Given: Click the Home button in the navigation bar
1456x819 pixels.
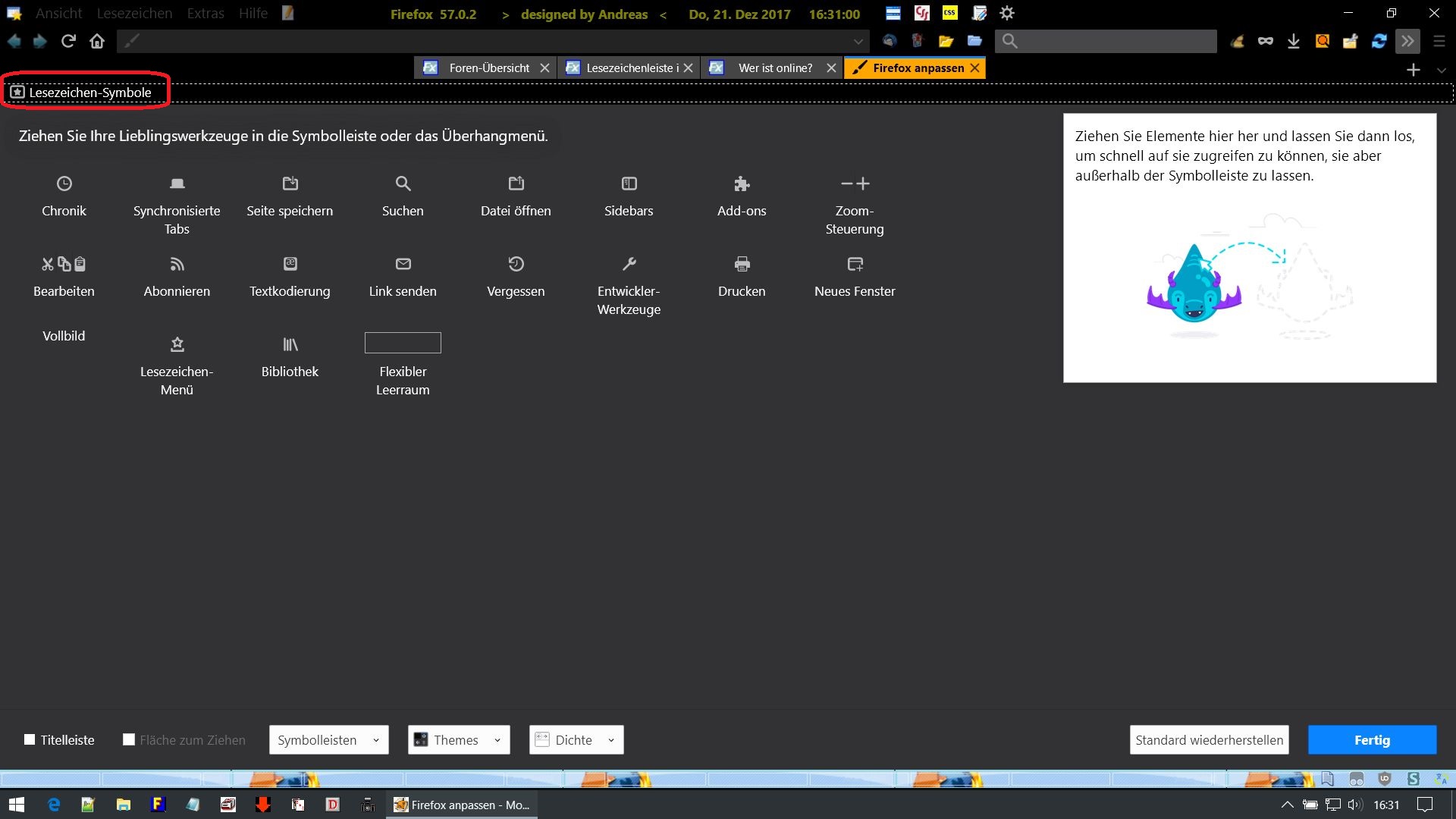Looking at the screenshot, I should click(97, 41).
